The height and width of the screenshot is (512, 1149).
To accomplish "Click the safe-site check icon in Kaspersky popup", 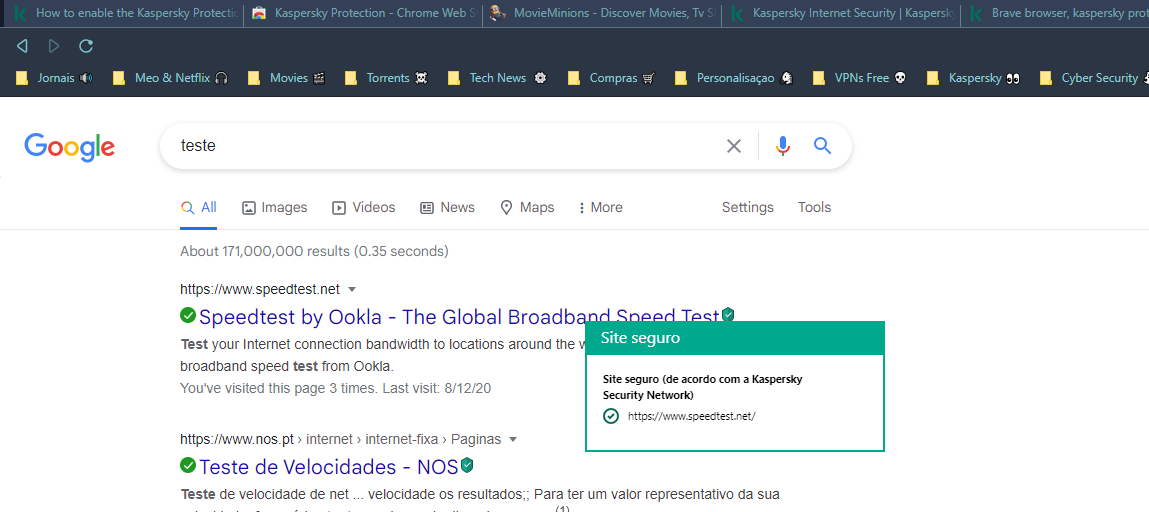I will pos(610,416).
